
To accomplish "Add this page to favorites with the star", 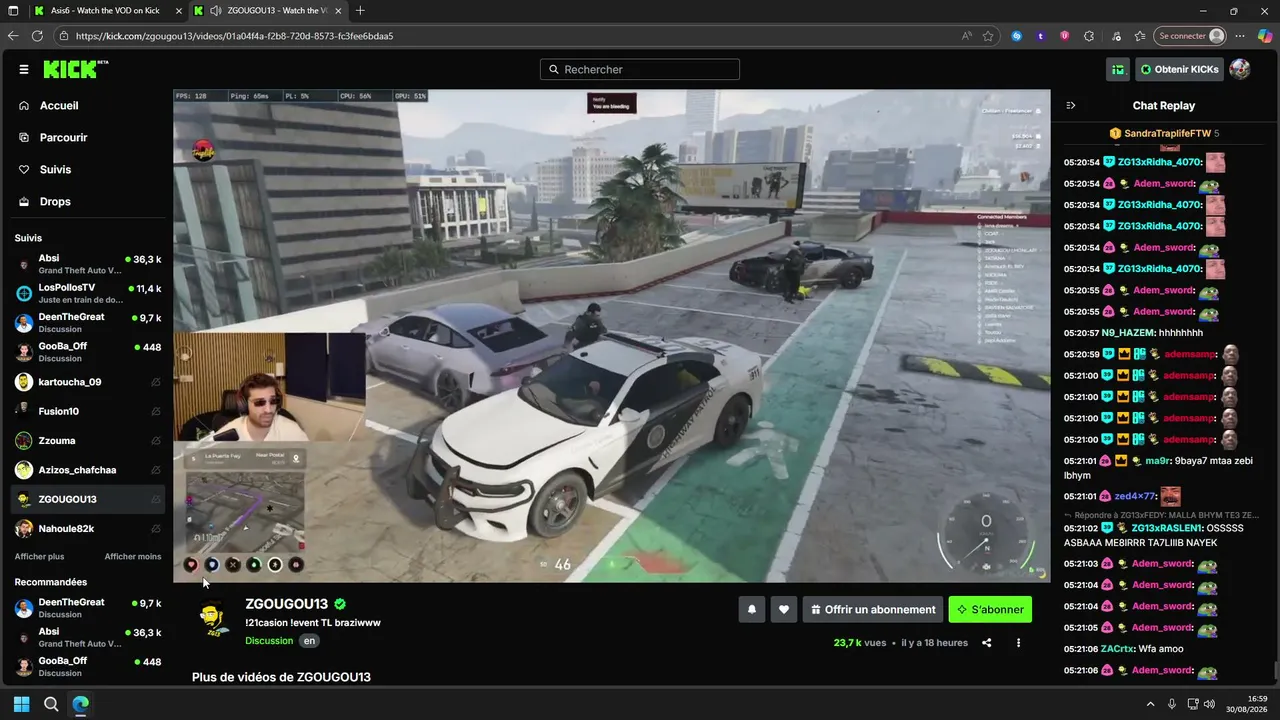I will pos(988,36).
